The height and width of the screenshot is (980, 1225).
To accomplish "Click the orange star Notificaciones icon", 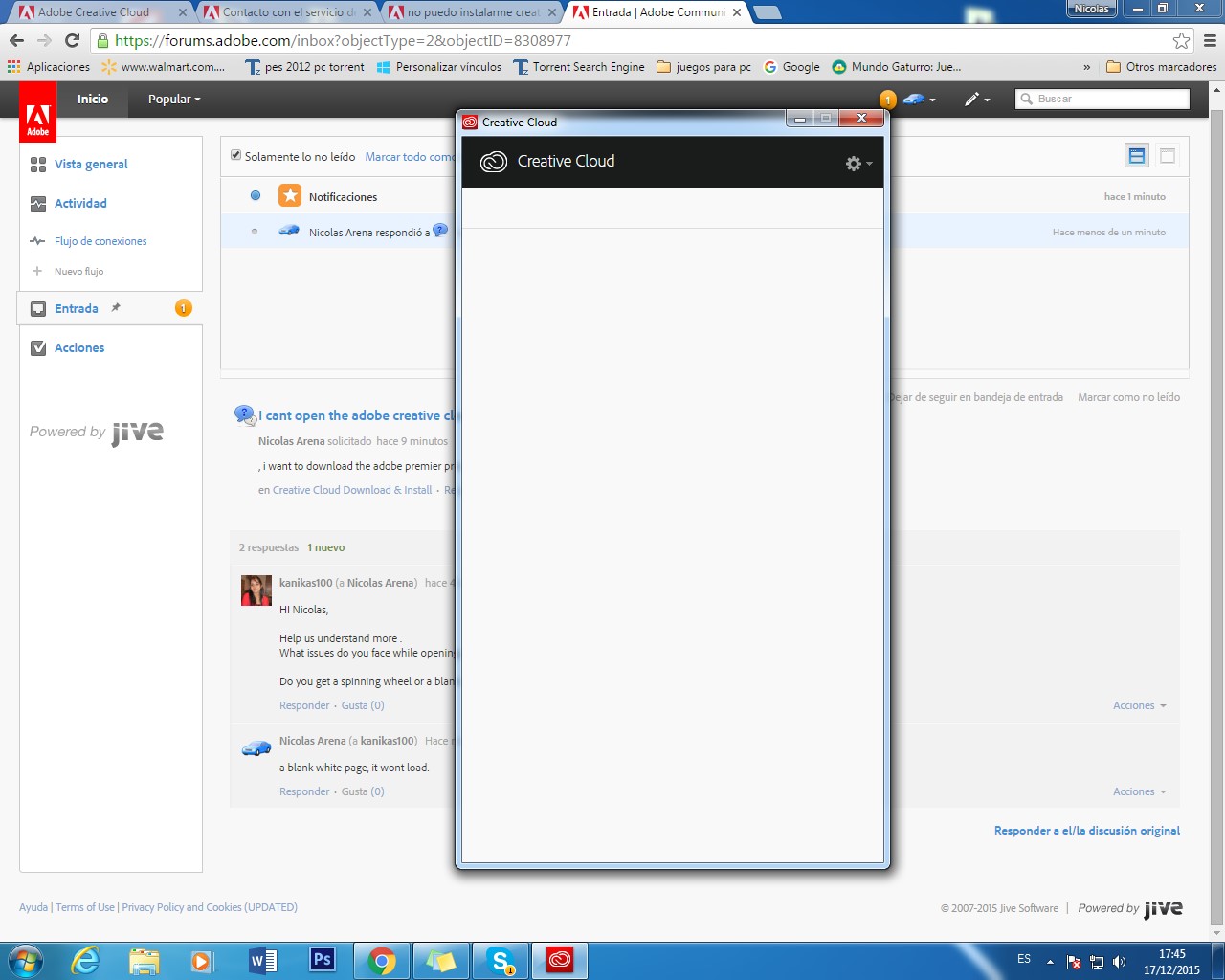I will click(290, 195).
